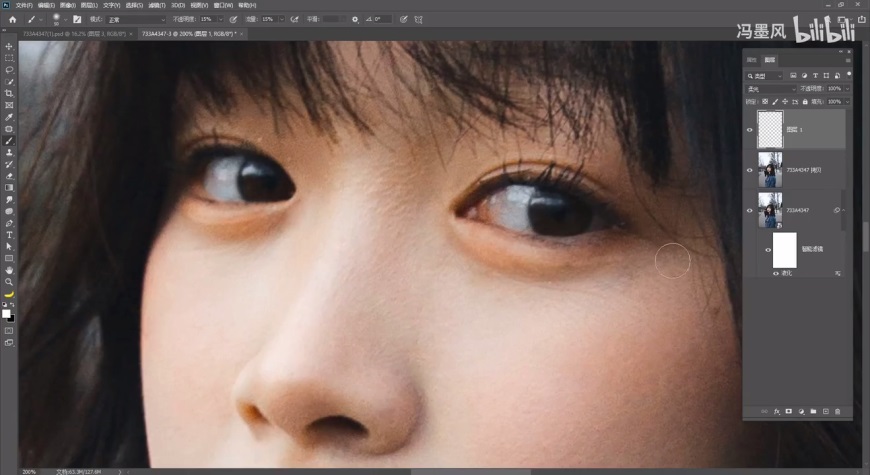The height and width of the screenshot is (475, 870).
Task: Open the brush opacity slider dropdown
Action: (x=220, y=19)
